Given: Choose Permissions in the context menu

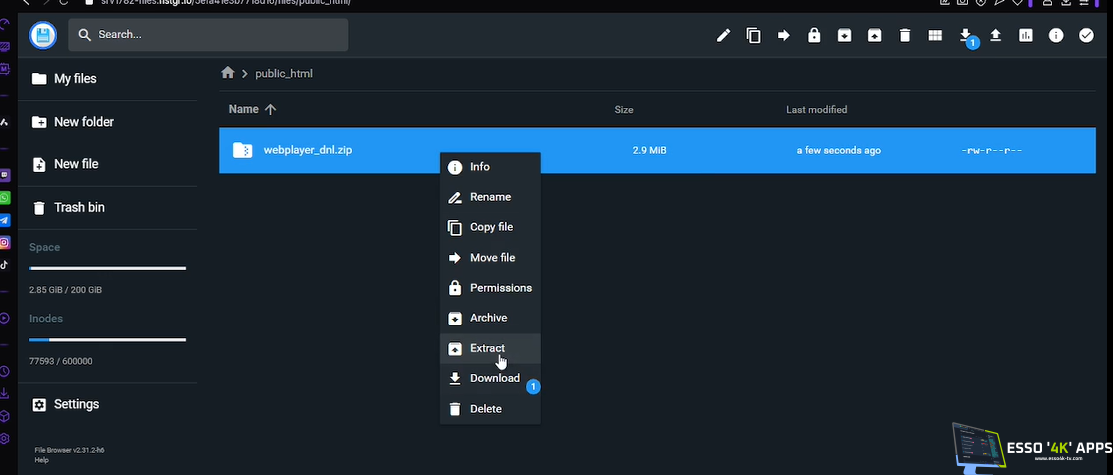Looking at the screenshot, I should pyautogui.click(x=500, y=288).
